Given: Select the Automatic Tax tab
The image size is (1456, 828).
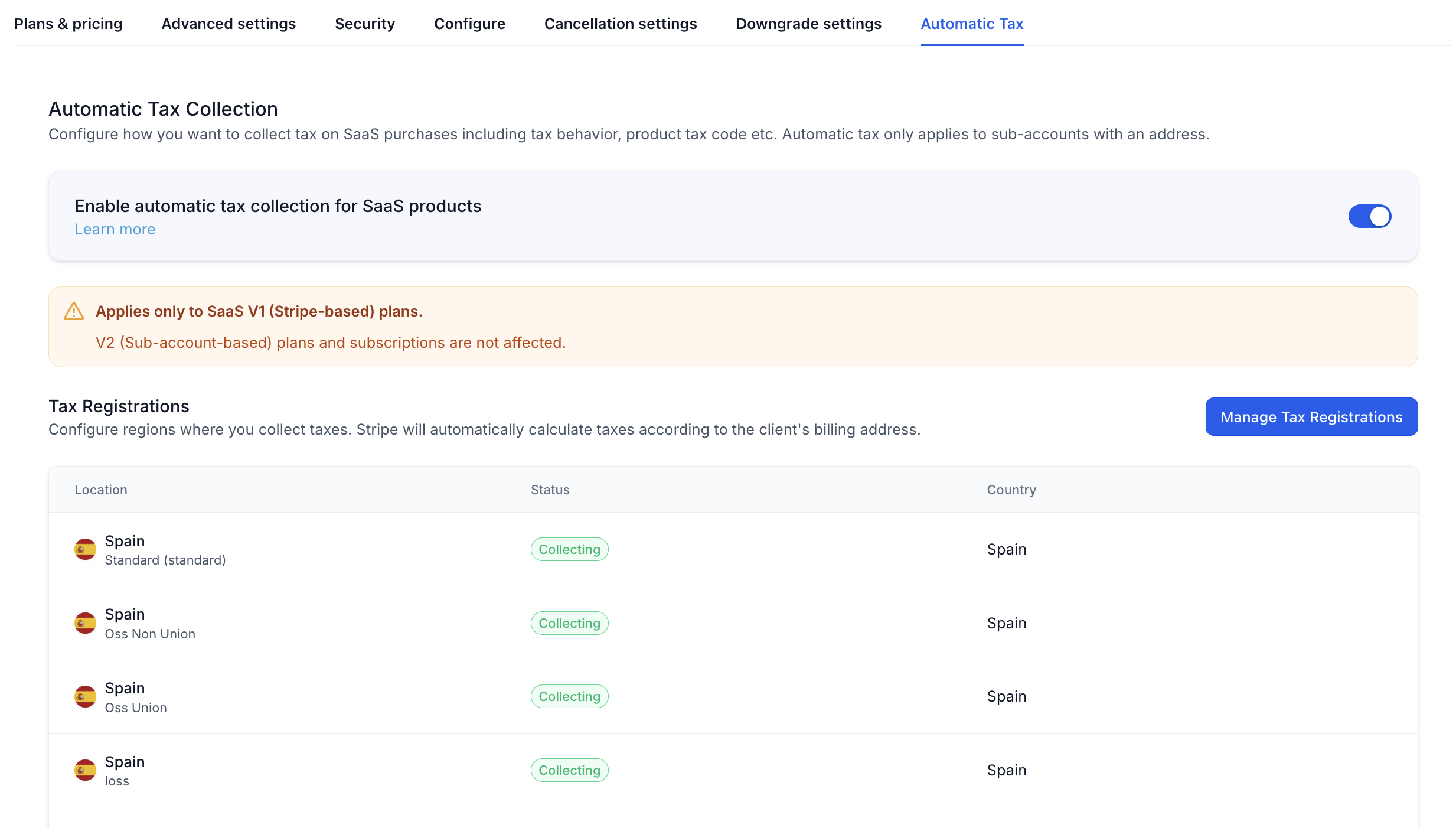Looking at the screenshot, I should click(x=972, y=24).
